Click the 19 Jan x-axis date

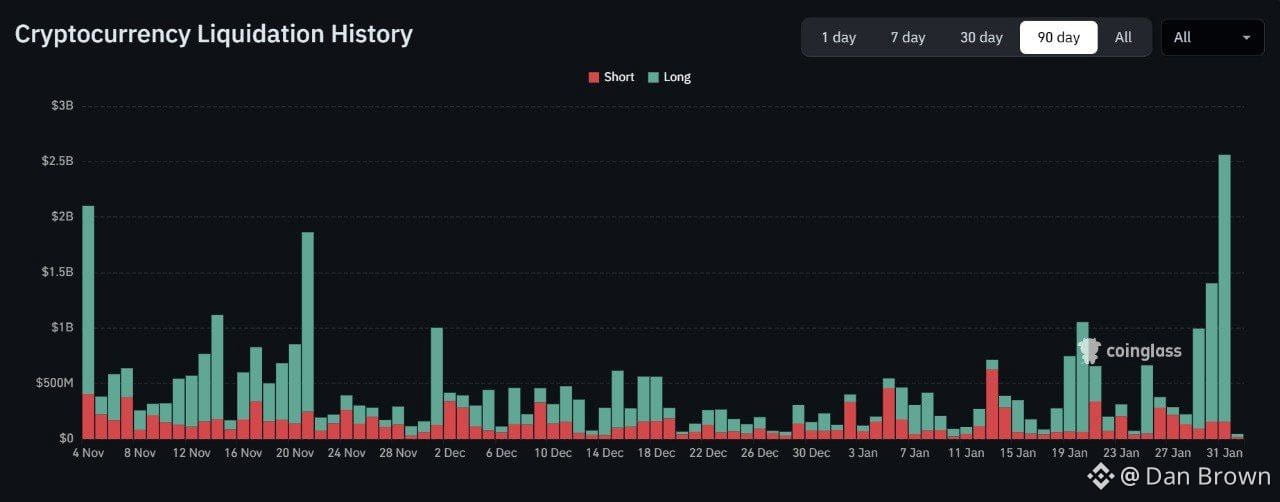click(x=1069, y=453)
